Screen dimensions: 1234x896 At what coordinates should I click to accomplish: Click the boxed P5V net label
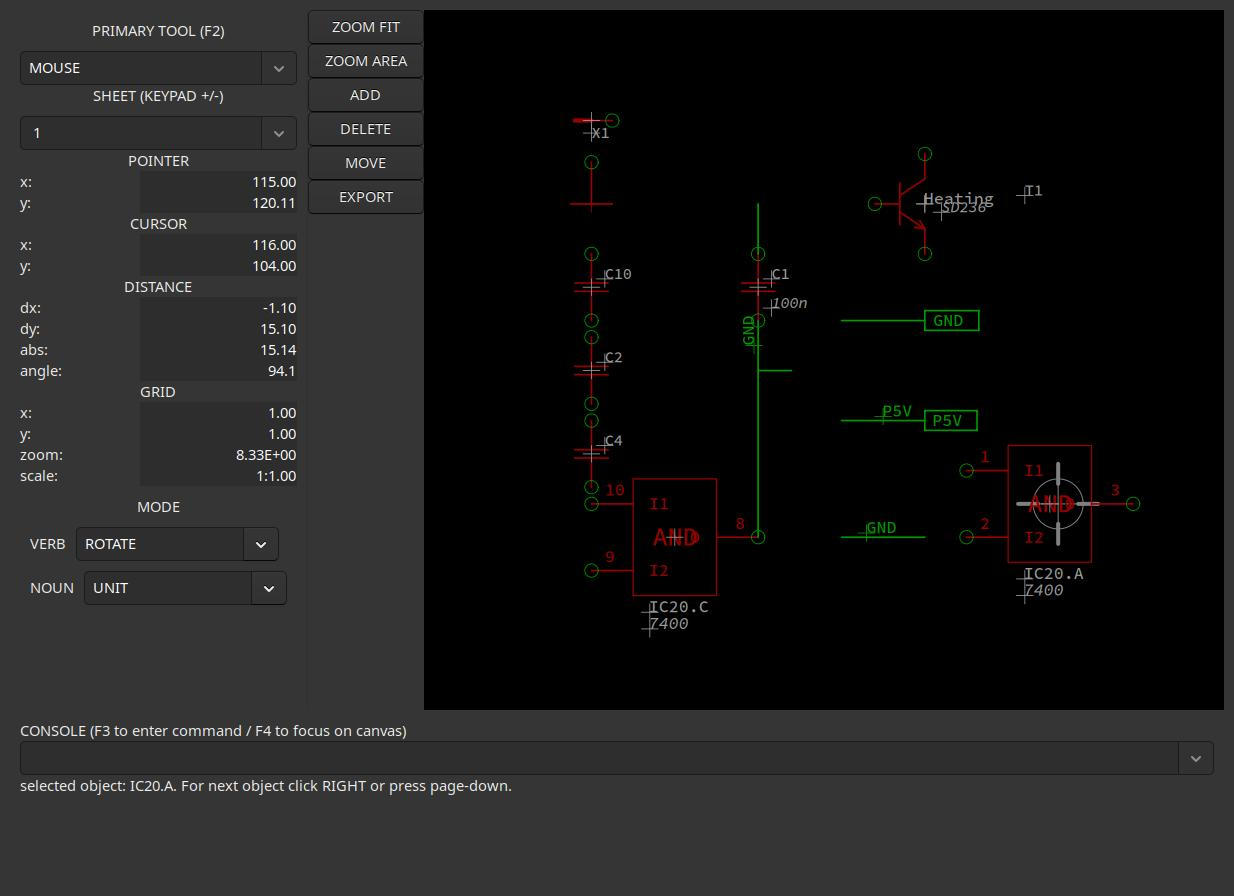[951, 421]
